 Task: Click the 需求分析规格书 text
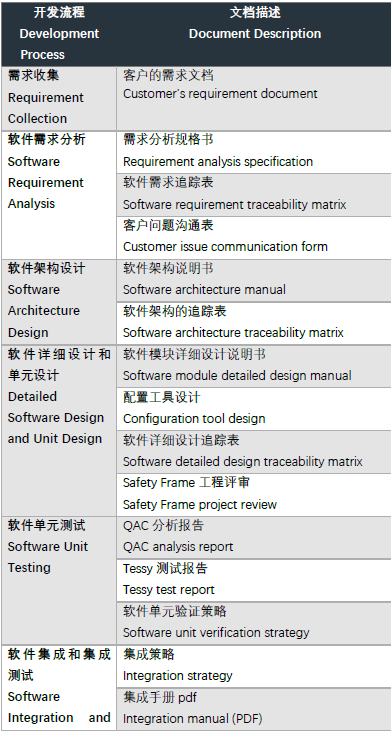(168, 139)
